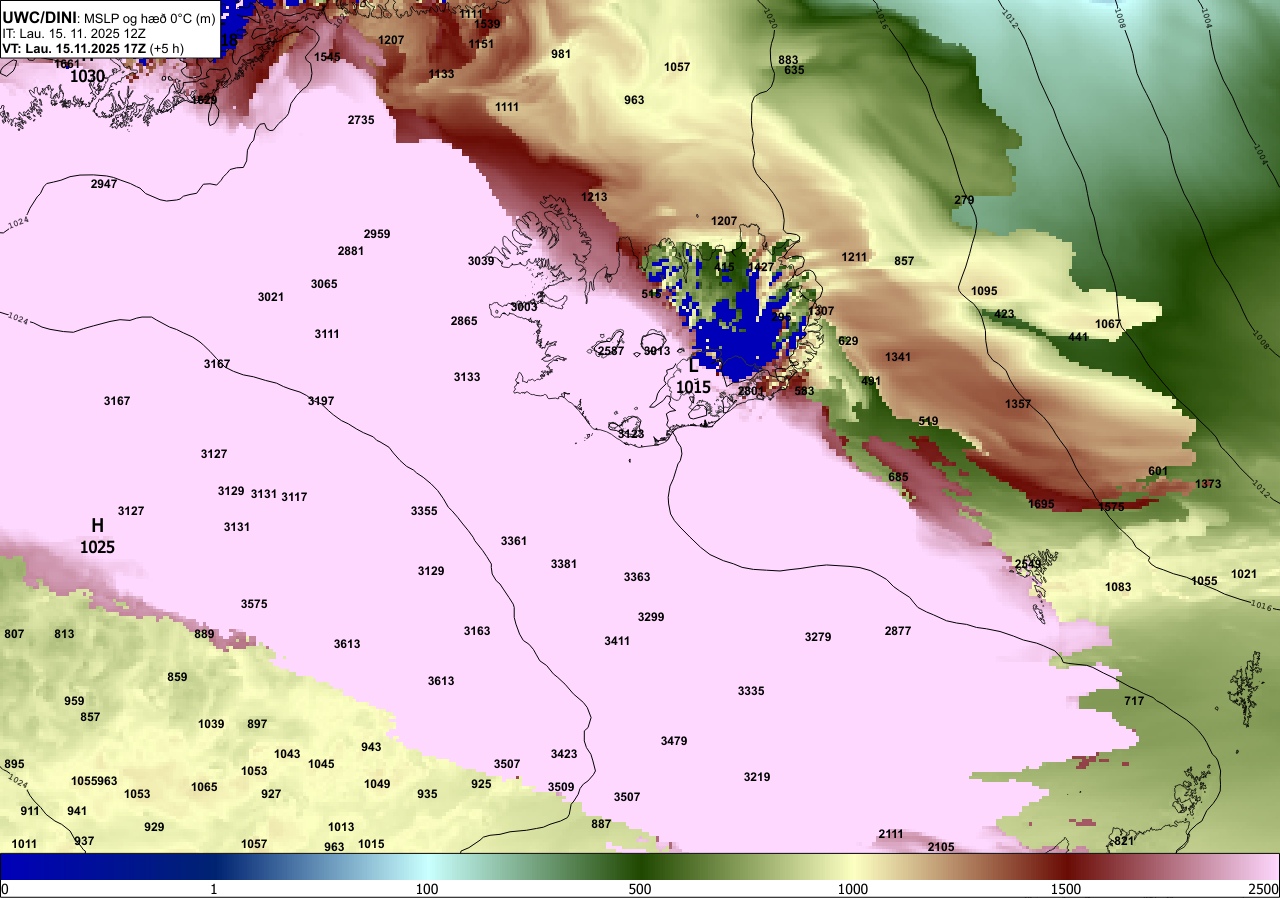
Task: Select the 2105 height value
Action: click(x=941, y=847)
